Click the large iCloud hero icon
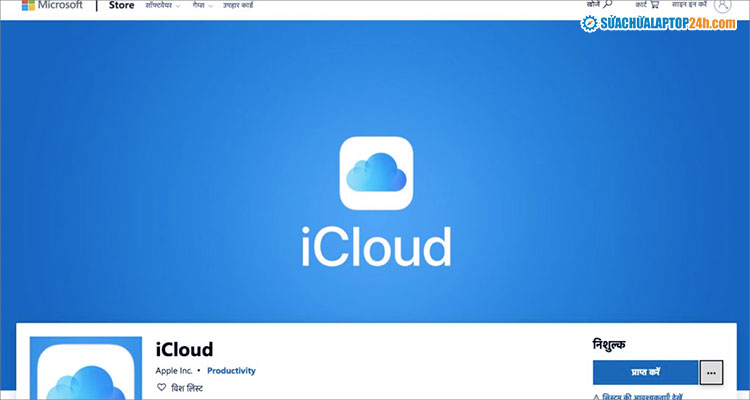The image size is (750, 400). [376, 173]
